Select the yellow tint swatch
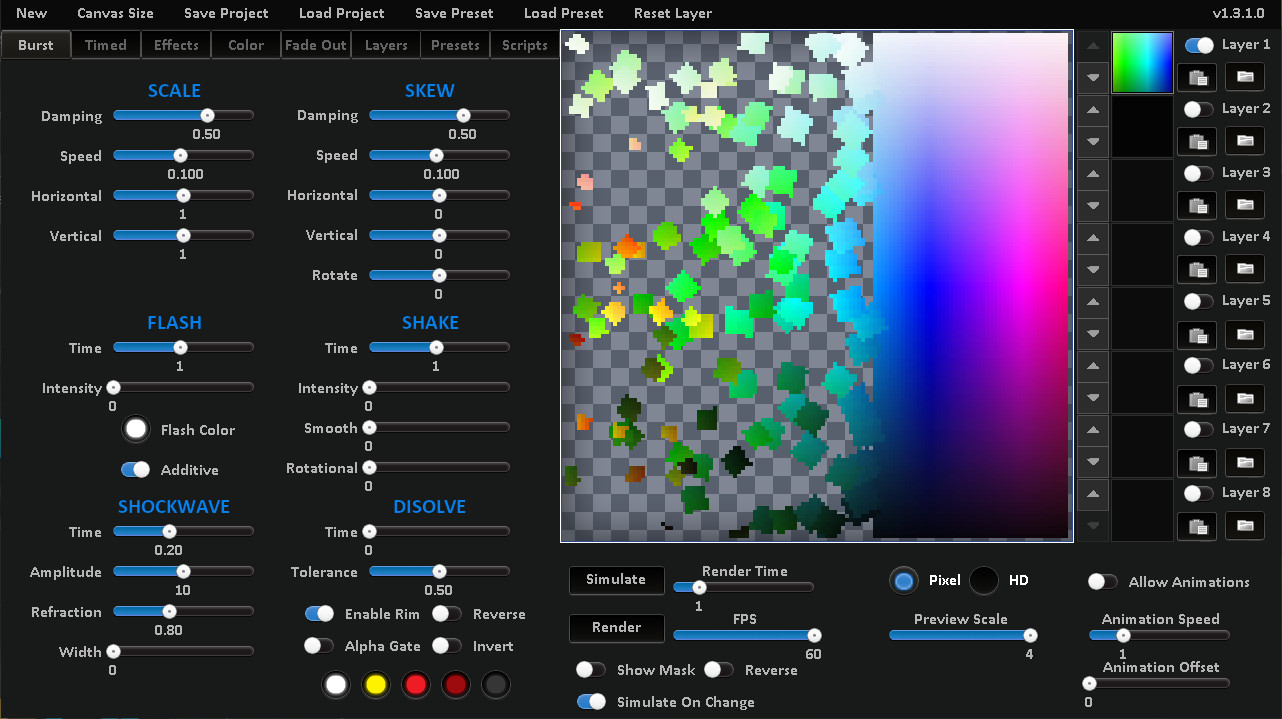This screenshot has height=719, width=1282. pos(375,684)
